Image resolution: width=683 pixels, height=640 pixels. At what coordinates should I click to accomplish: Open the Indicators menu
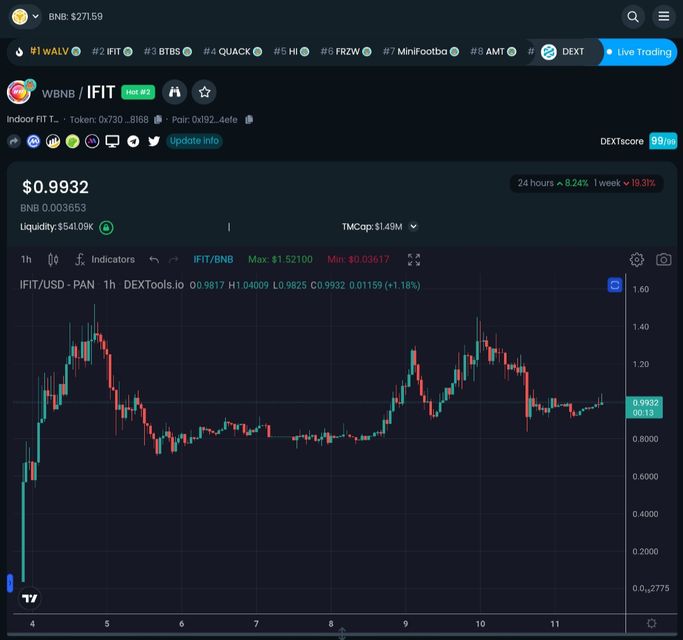[105, 260]
